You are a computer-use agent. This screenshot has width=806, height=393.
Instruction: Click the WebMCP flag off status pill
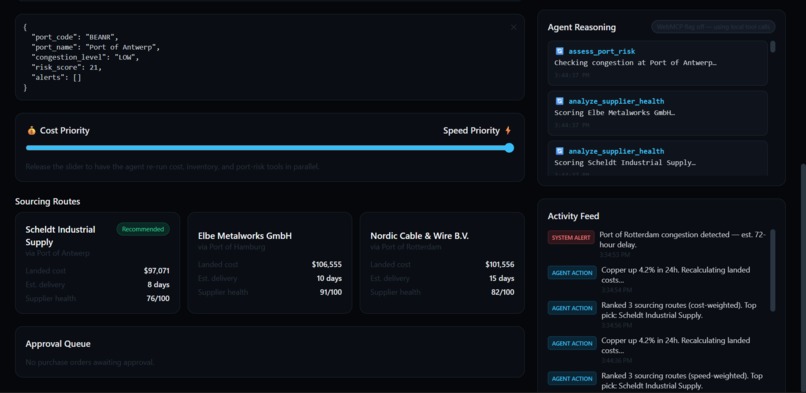pyautogui.click(x=713, y=27)
